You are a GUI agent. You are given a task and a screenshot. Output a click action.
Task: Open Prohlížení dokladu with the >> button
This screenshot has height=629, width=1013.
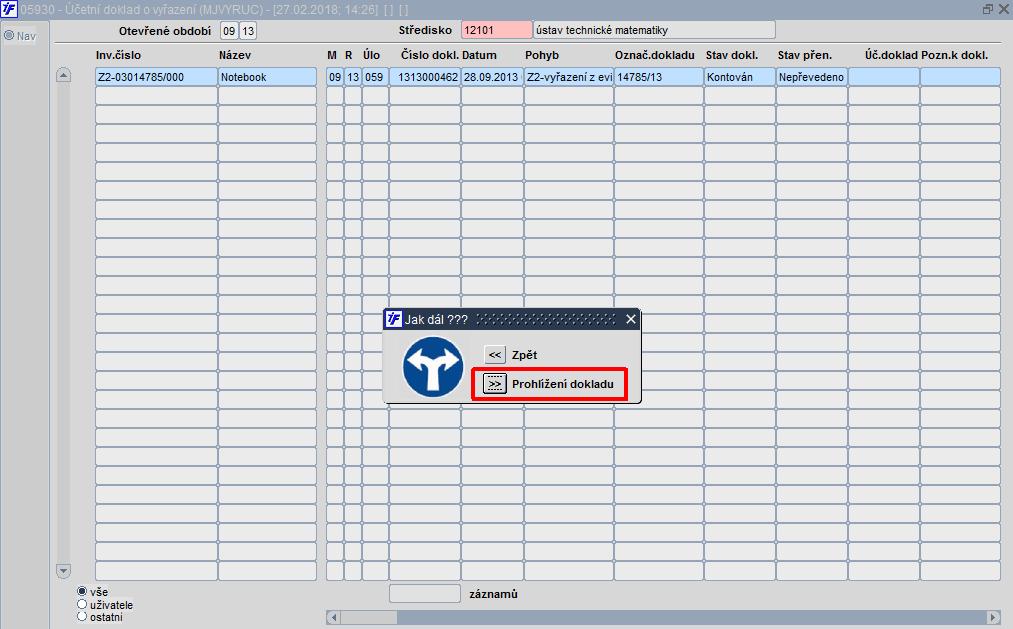coord(495,384)
